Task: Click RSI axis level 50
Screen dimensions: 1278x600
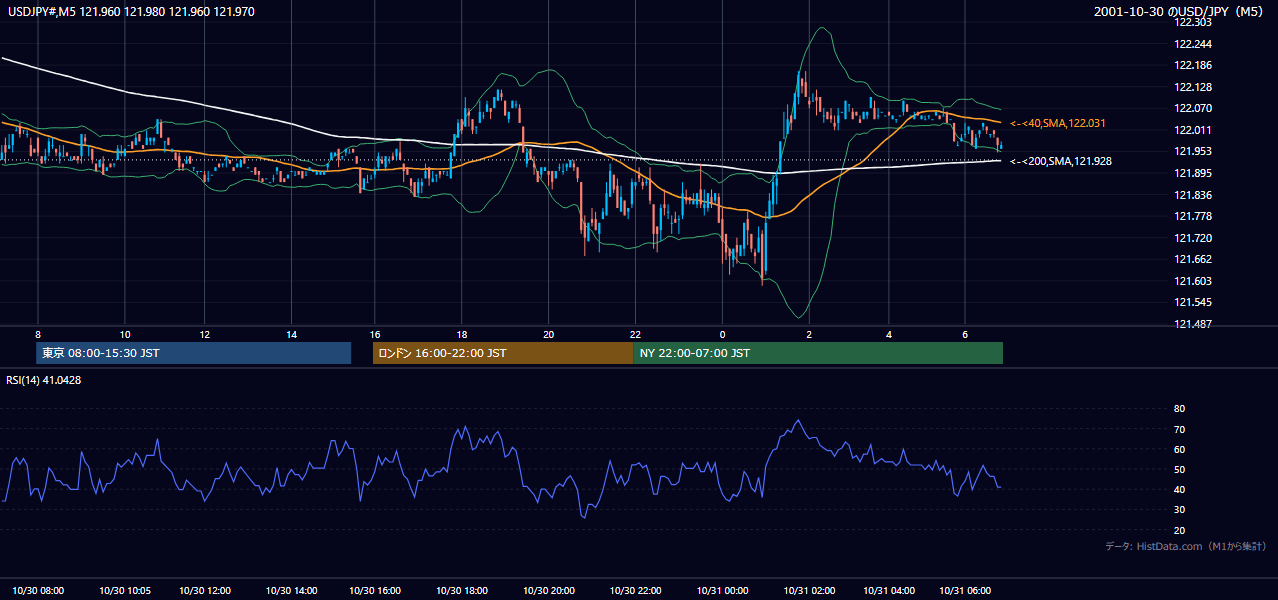Action: click(x=1179, y=469)
